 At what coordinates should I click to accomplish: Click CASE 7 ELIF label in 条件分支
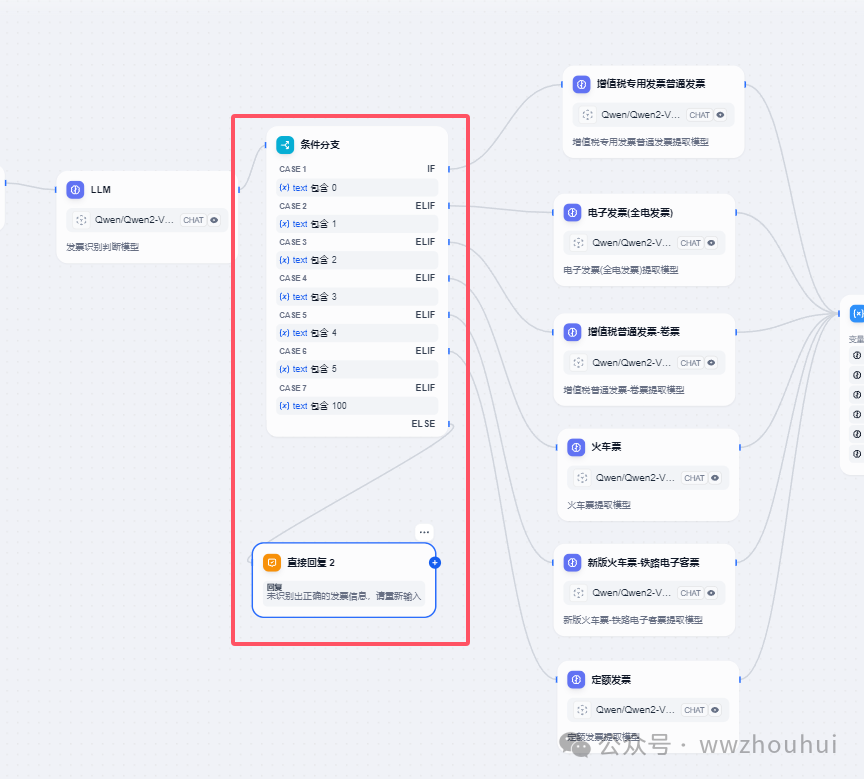(425, 388)
